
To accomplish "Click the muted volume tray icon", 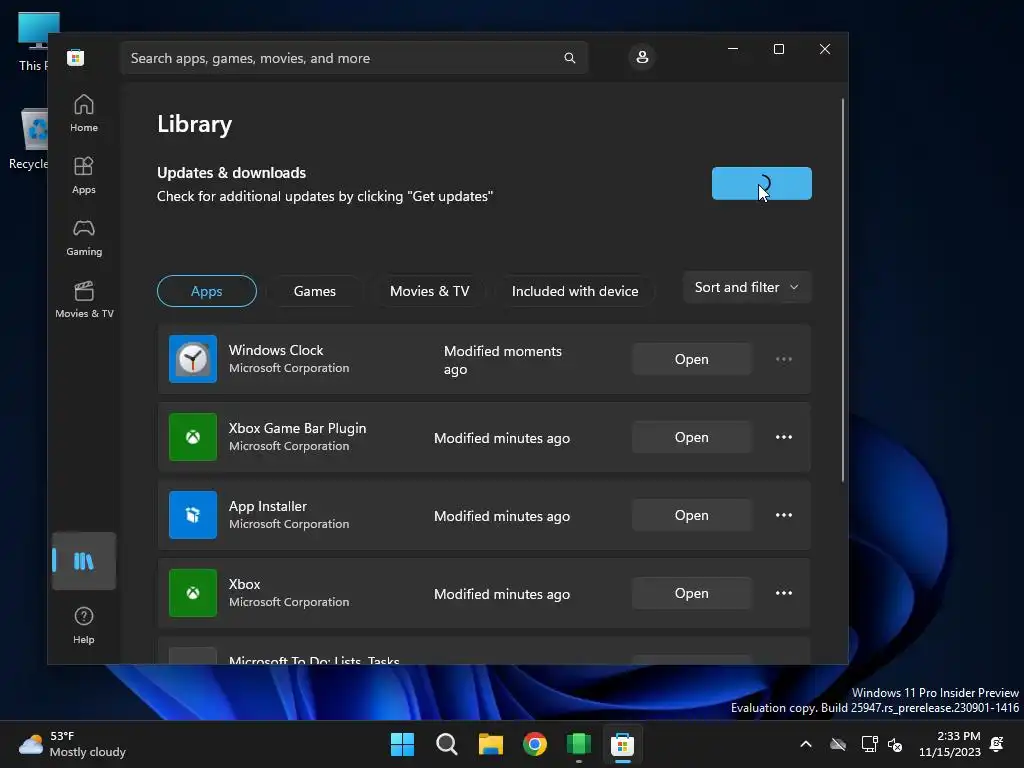I will coord(895,744).
